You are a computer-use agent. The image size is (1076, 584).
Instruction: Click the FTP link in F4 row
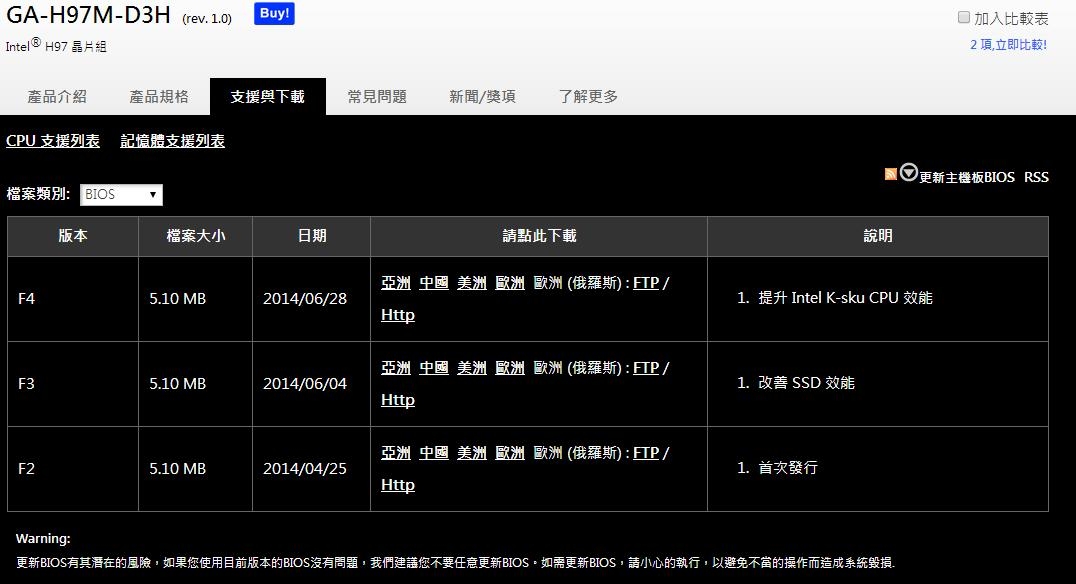pos(646,283)
